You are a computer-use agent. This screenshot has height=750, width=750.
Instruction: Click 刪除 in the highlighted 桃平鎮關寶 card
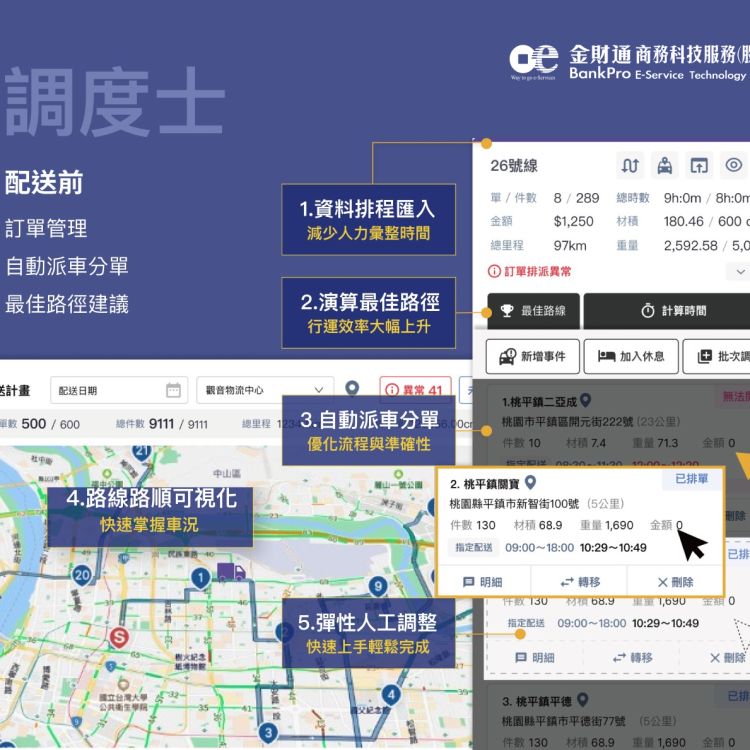675,582
